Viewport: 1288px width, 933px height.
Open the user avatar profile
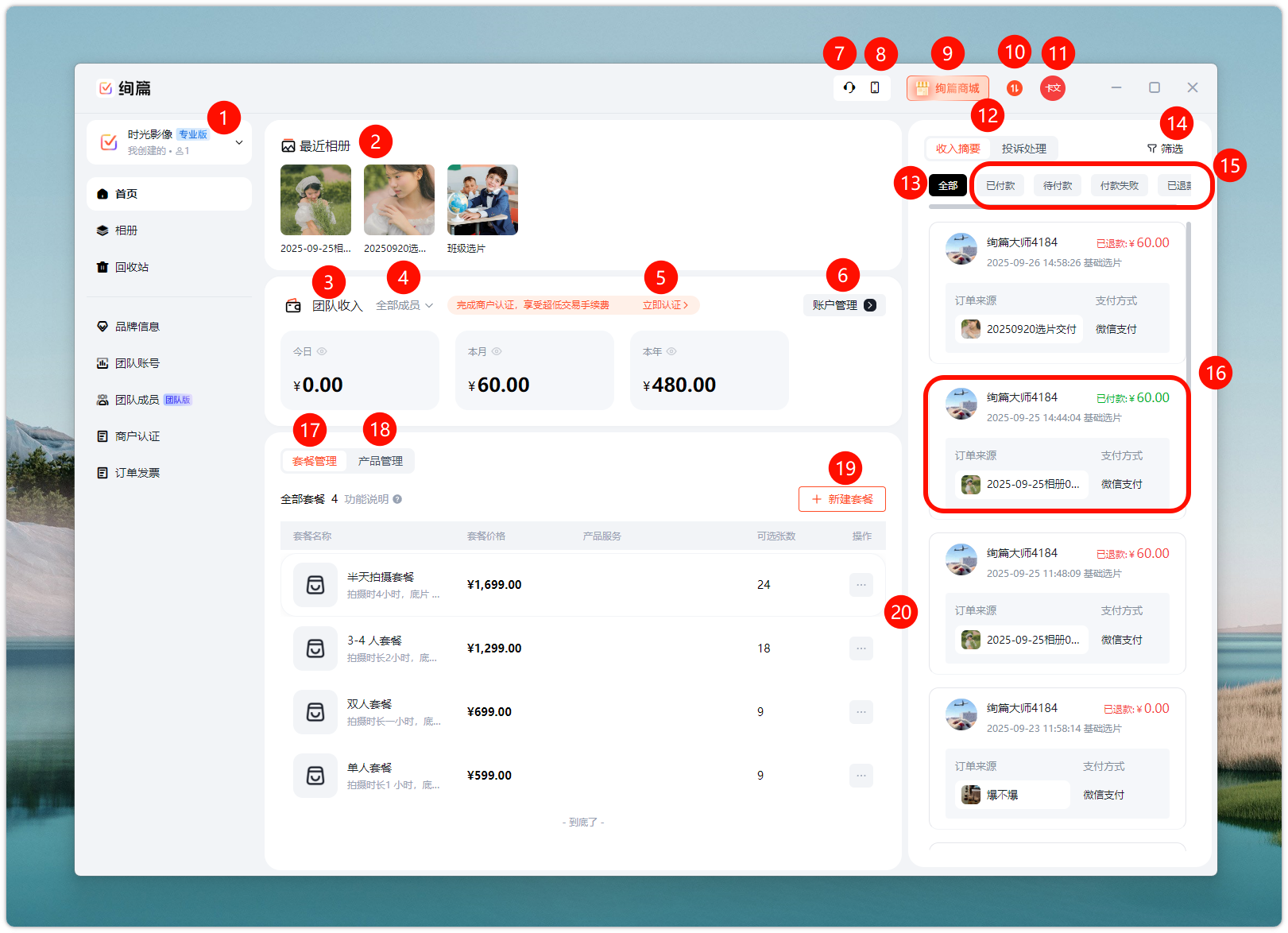click(1053, 88)
